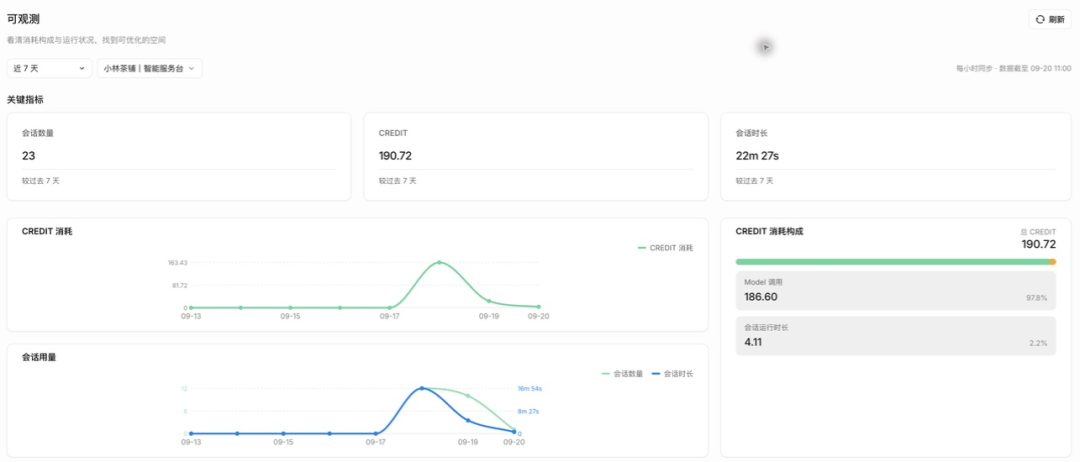Open the 近 7 天 time range dropdown

[x=50, y=68]
